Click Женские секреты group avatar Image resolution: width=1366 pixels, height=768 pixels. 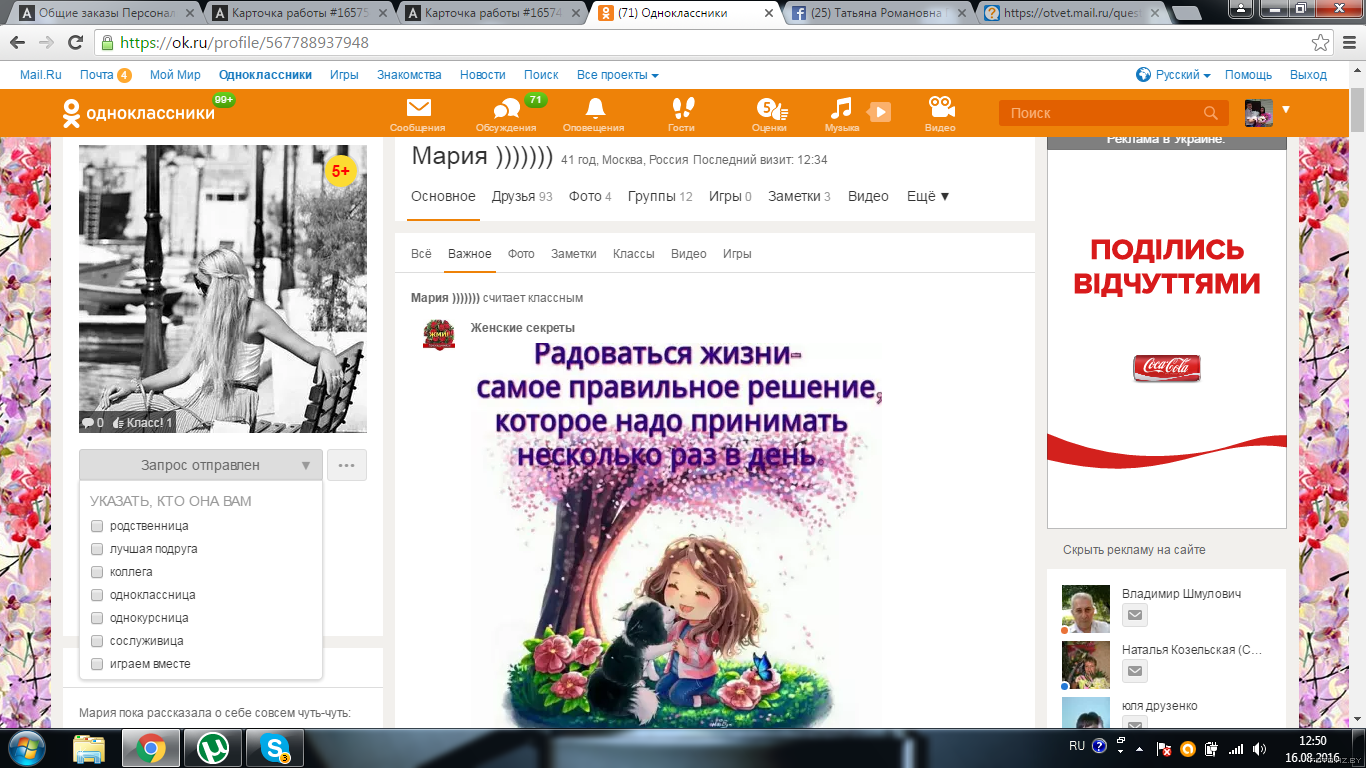click(x=439, y=335)
